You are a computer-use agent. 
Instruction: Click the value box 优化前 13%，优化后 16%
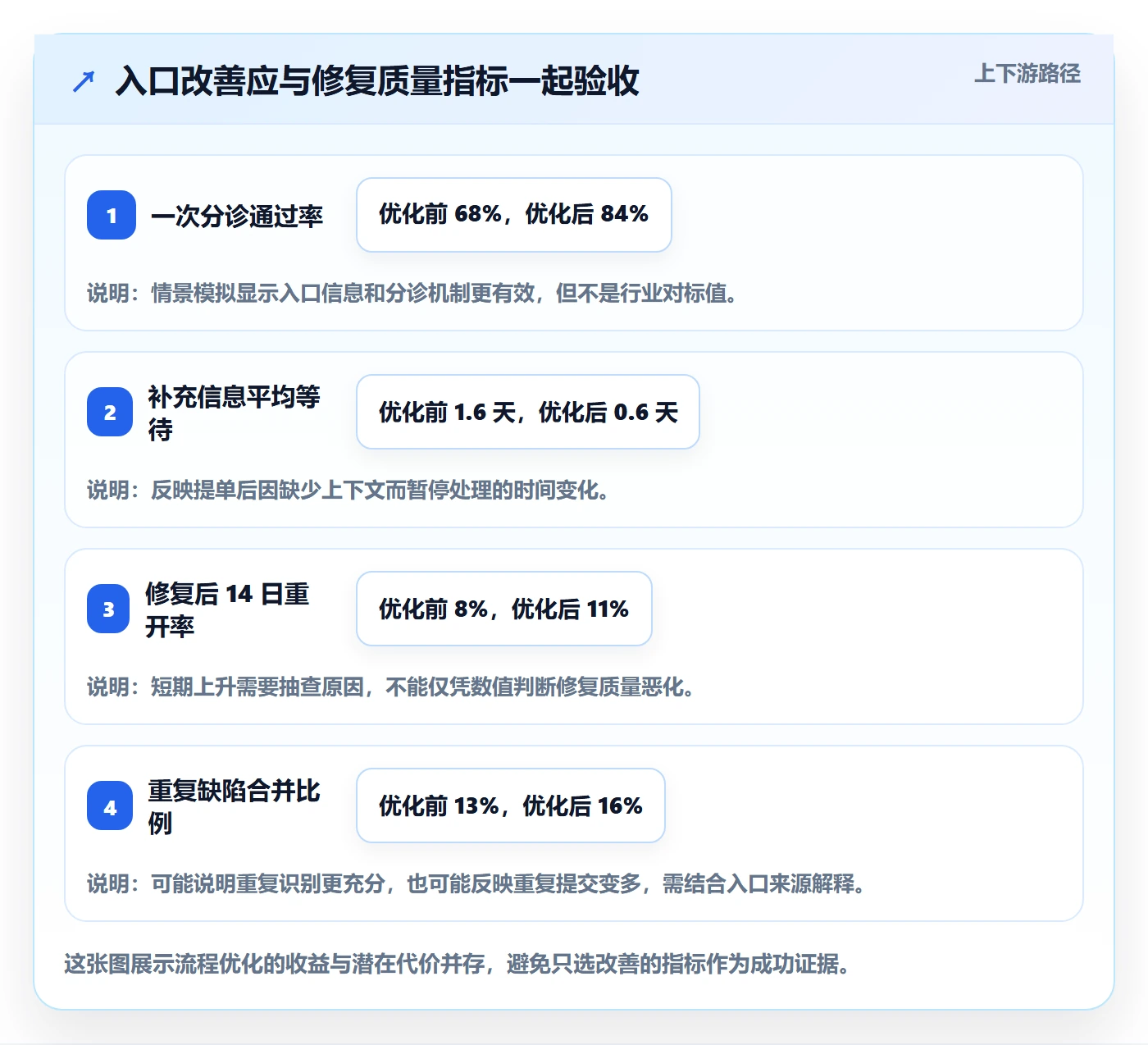click(x=511, y=805)
